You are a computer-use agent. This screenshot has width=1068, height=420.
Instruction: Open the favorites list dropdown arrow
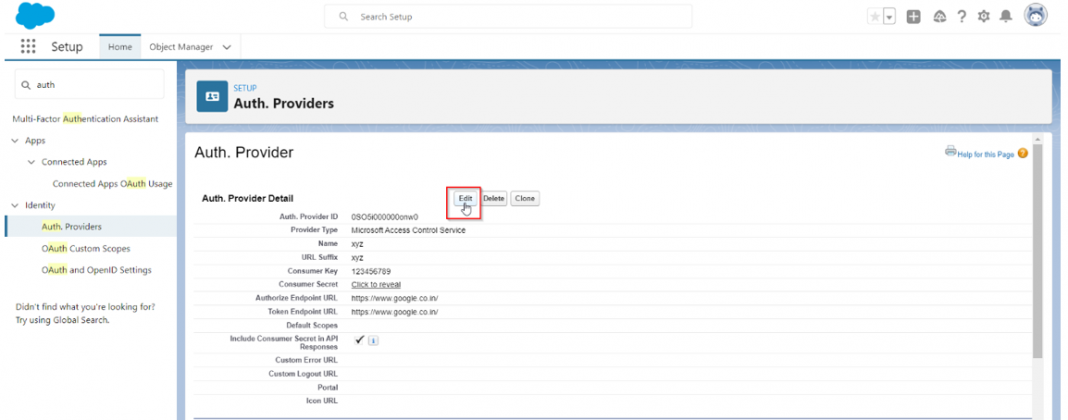pos(889,17)
